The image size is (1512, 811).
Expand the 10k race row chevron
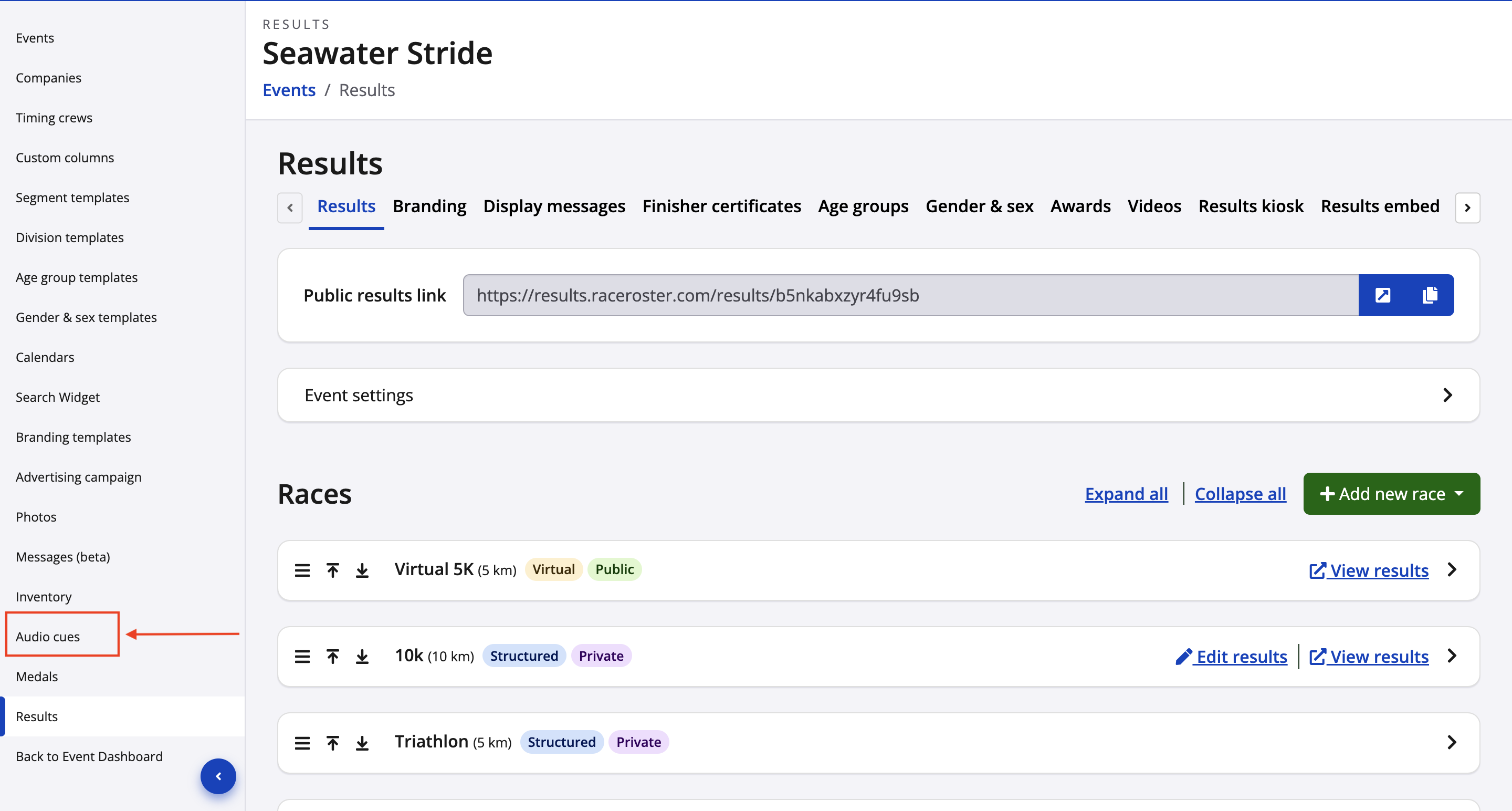pos(1452,656)
